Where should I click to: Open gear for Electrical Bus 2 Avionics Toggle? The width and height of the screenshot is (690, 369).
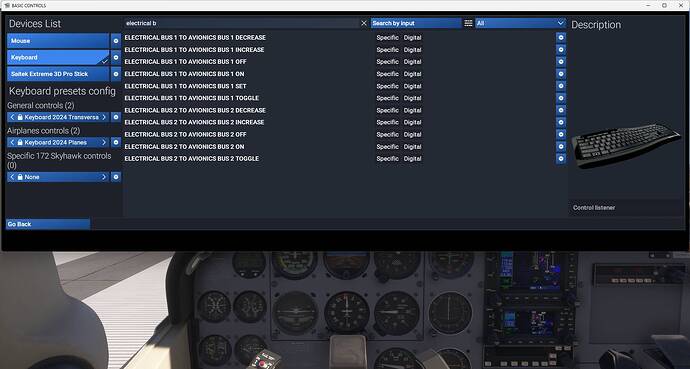561,159
